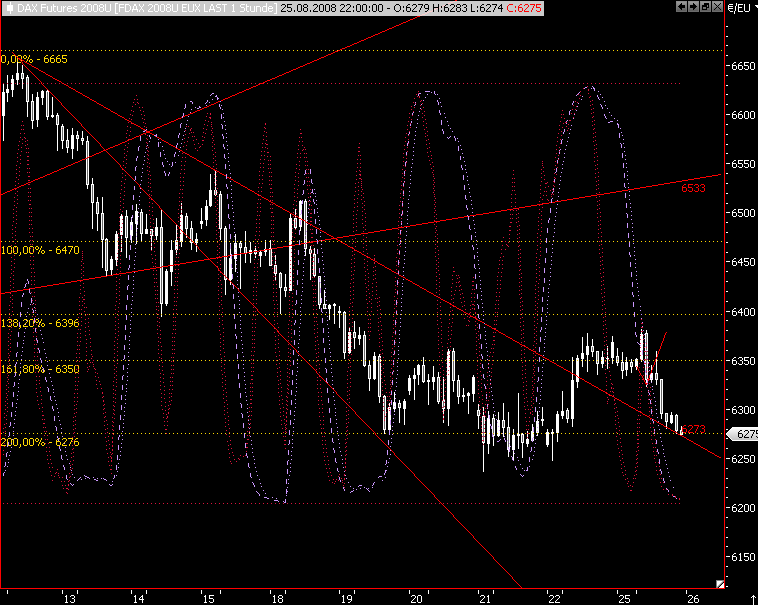Viewport: 758px width, 605px height.
Task: Click the 6600 price axis label
Action: (x=743, y=115)
